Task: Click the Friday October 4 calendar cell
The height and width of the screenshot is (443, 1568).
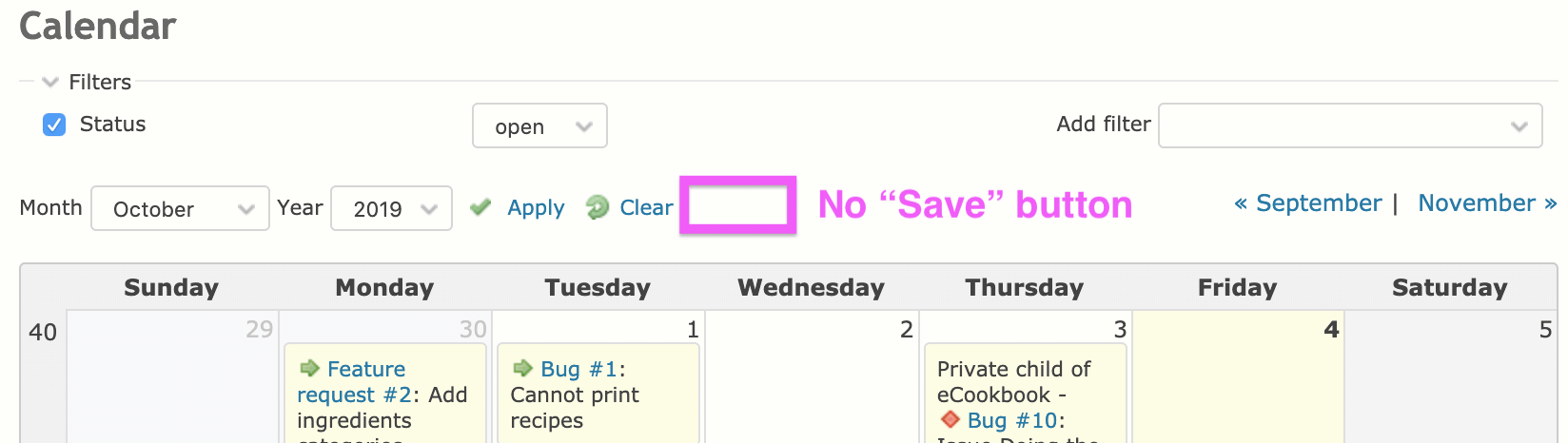Action: pos(1237,390)
